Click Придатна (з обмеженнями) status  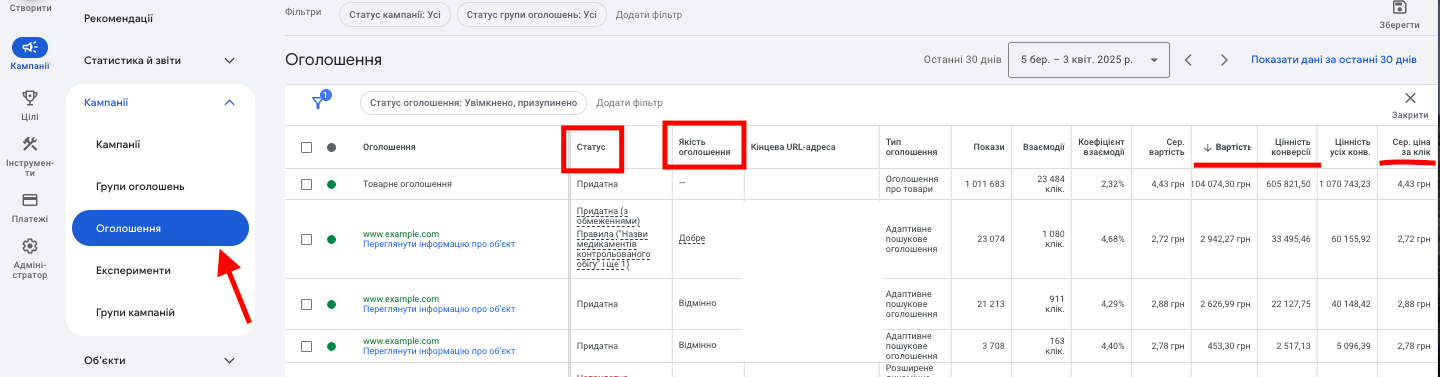(608, 216)
